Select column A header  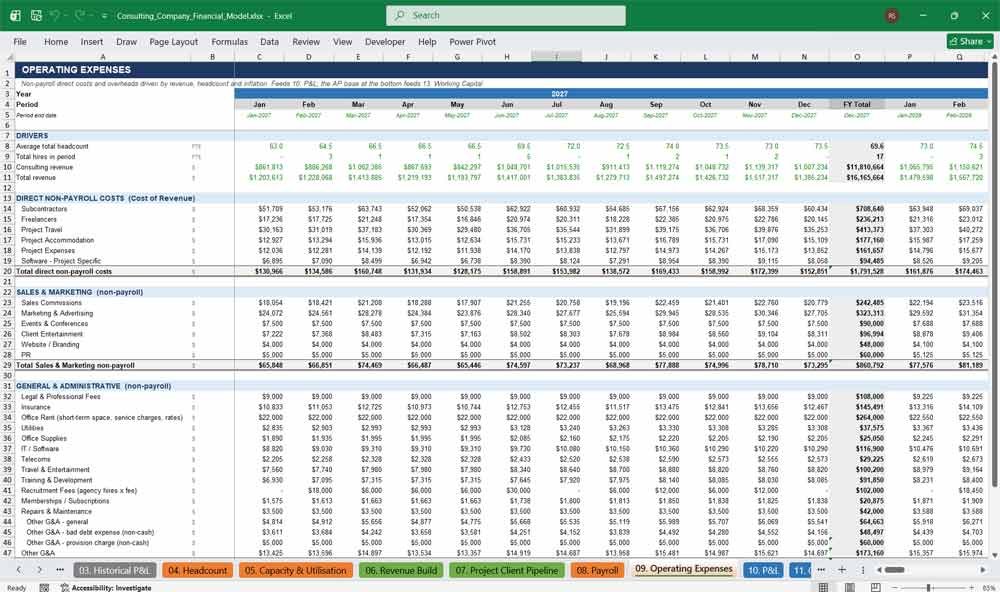102,57
